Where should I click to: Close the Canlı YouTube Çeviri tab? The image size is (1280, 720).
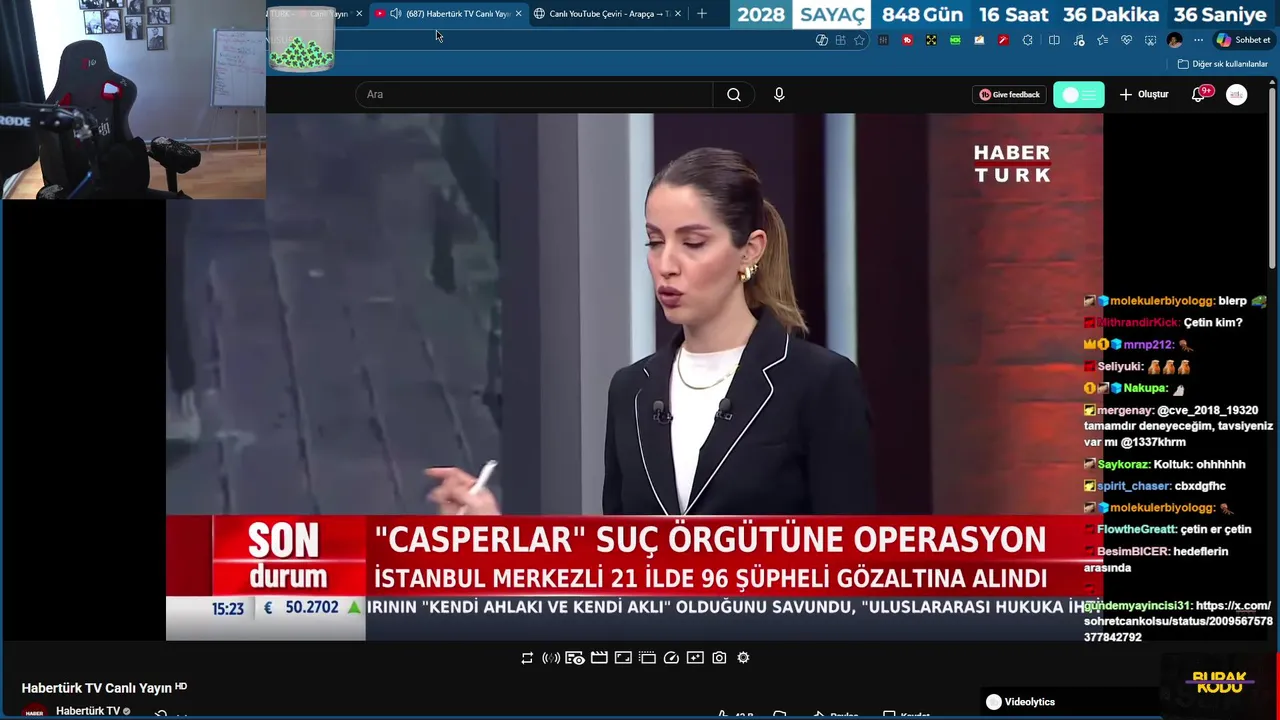click(678, 14)
